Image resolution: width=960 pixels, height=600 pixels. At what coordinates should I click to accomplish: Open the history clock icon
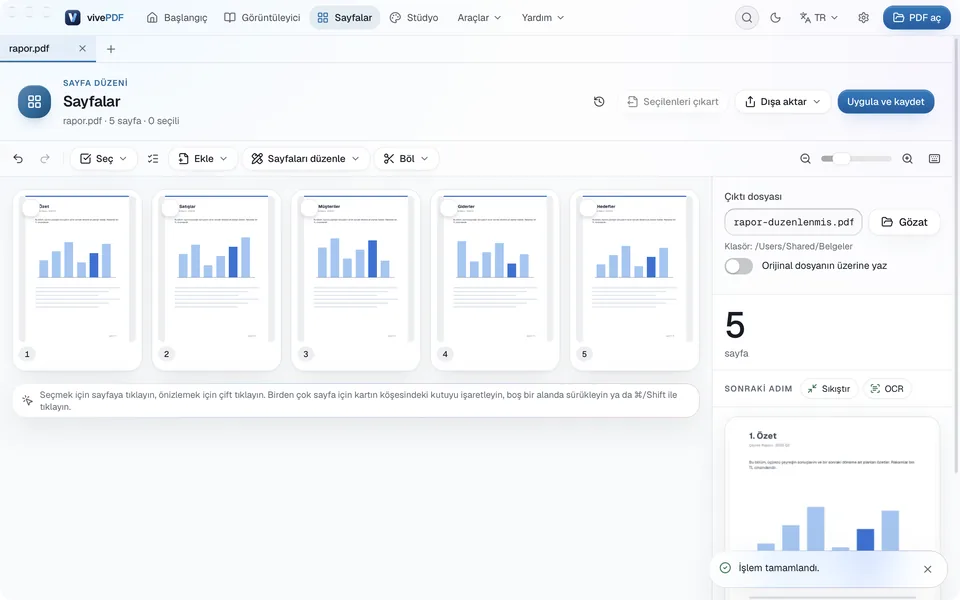(599, 102)
